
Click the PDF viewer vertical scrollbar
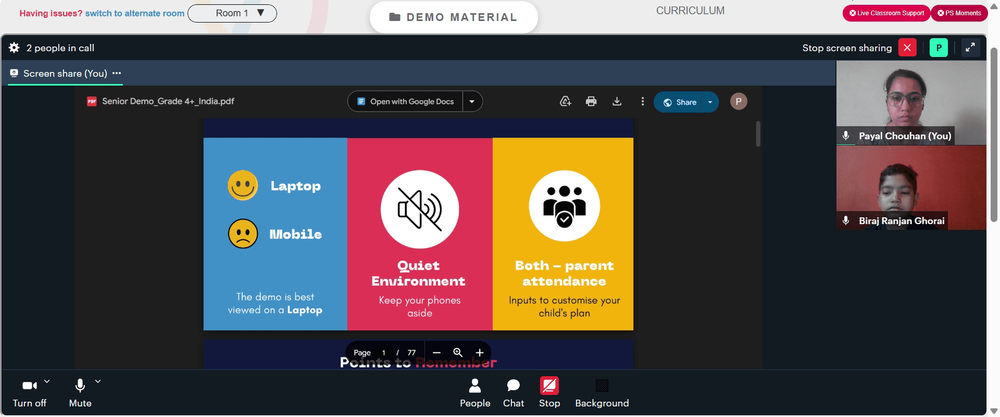point(758,134)
